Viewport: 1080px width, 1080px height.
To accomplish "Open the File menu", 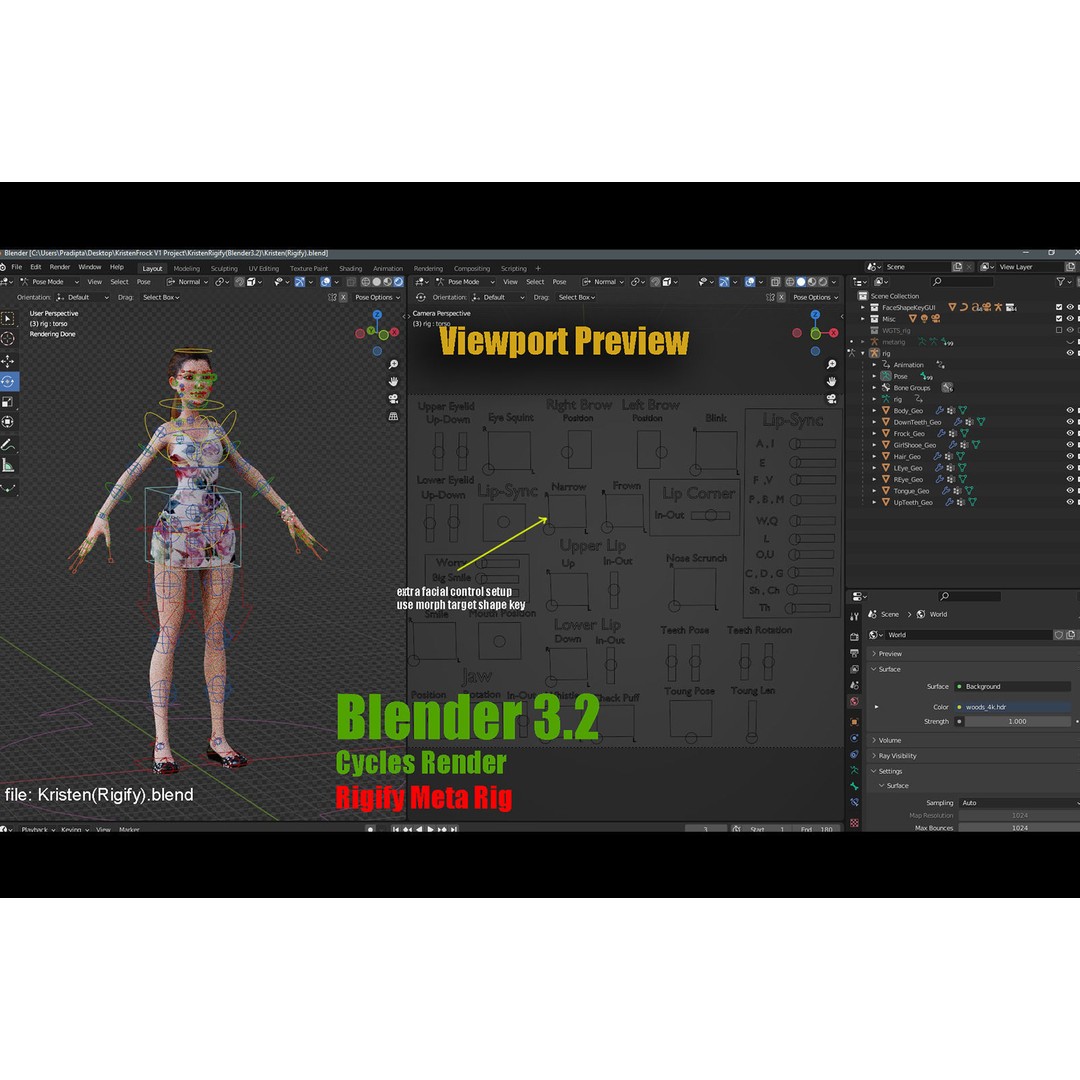I will point(17,267).
